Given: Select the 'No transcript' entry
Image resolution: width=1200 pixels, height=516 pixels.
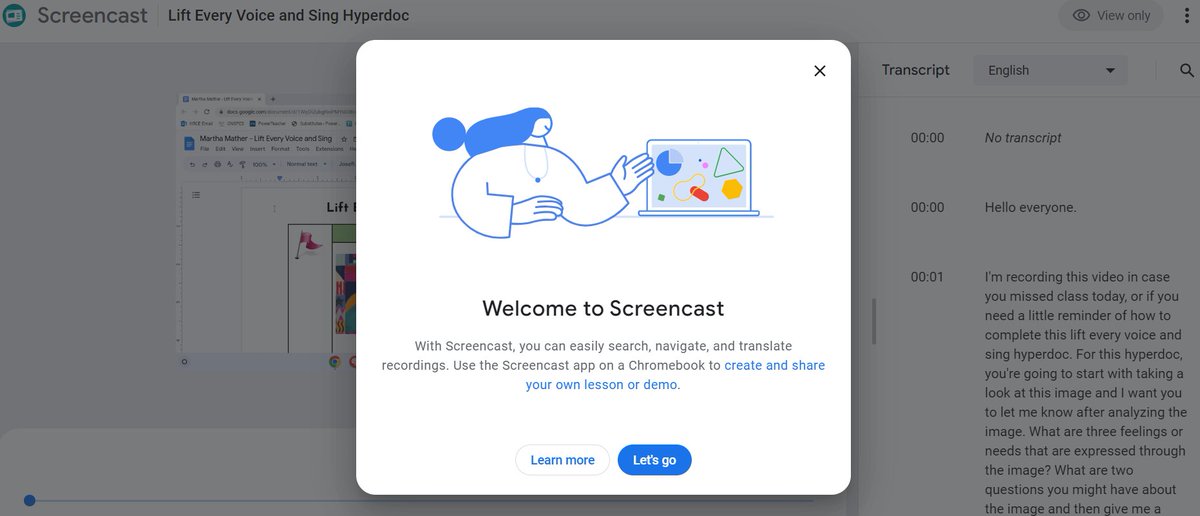Looking at the screenshot, I should (1023, 138).
